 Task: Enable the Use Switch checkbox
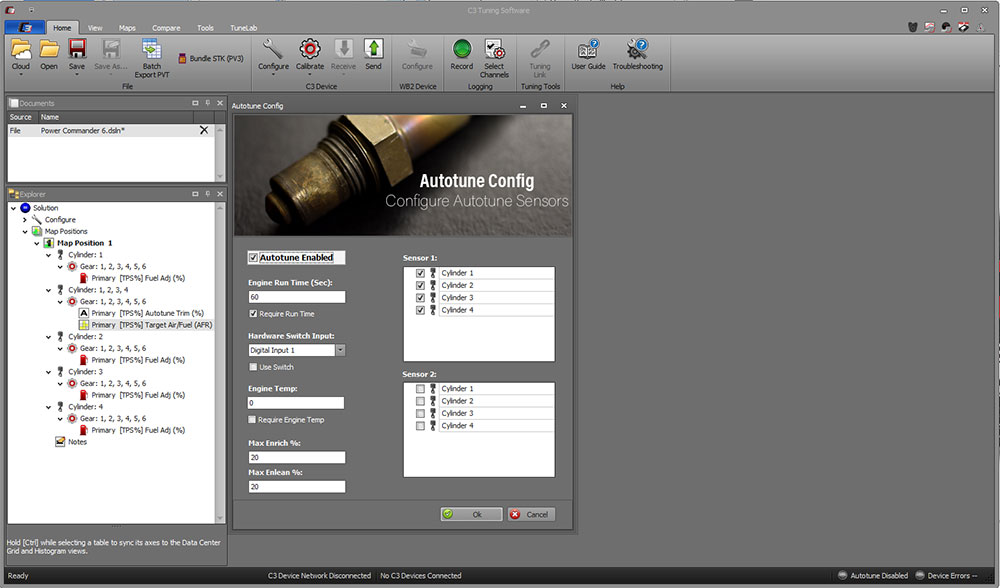254,367
